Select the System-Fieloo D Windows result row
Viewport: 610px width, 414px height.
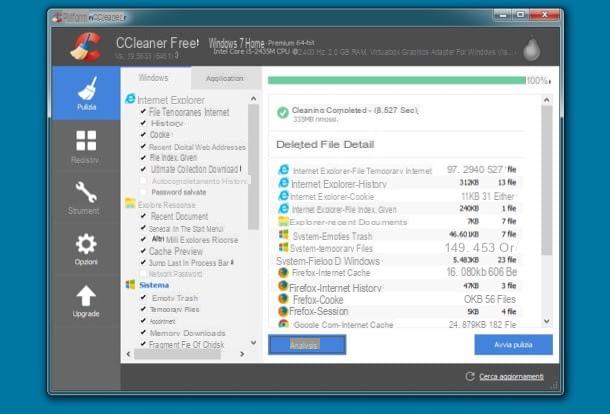point(398,260)
